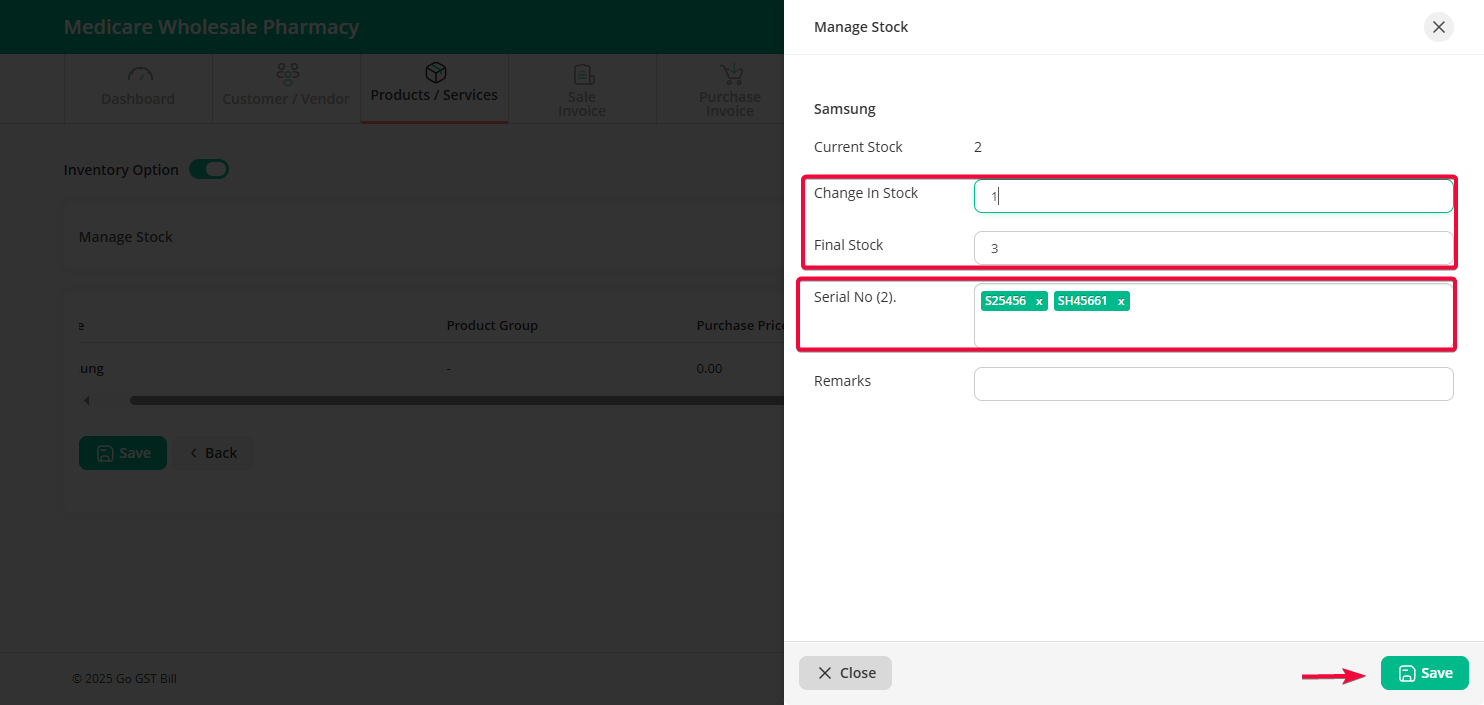Click the left scroll arrow of table
Screen dimensions: 1484x705
[x=86, y=401]
